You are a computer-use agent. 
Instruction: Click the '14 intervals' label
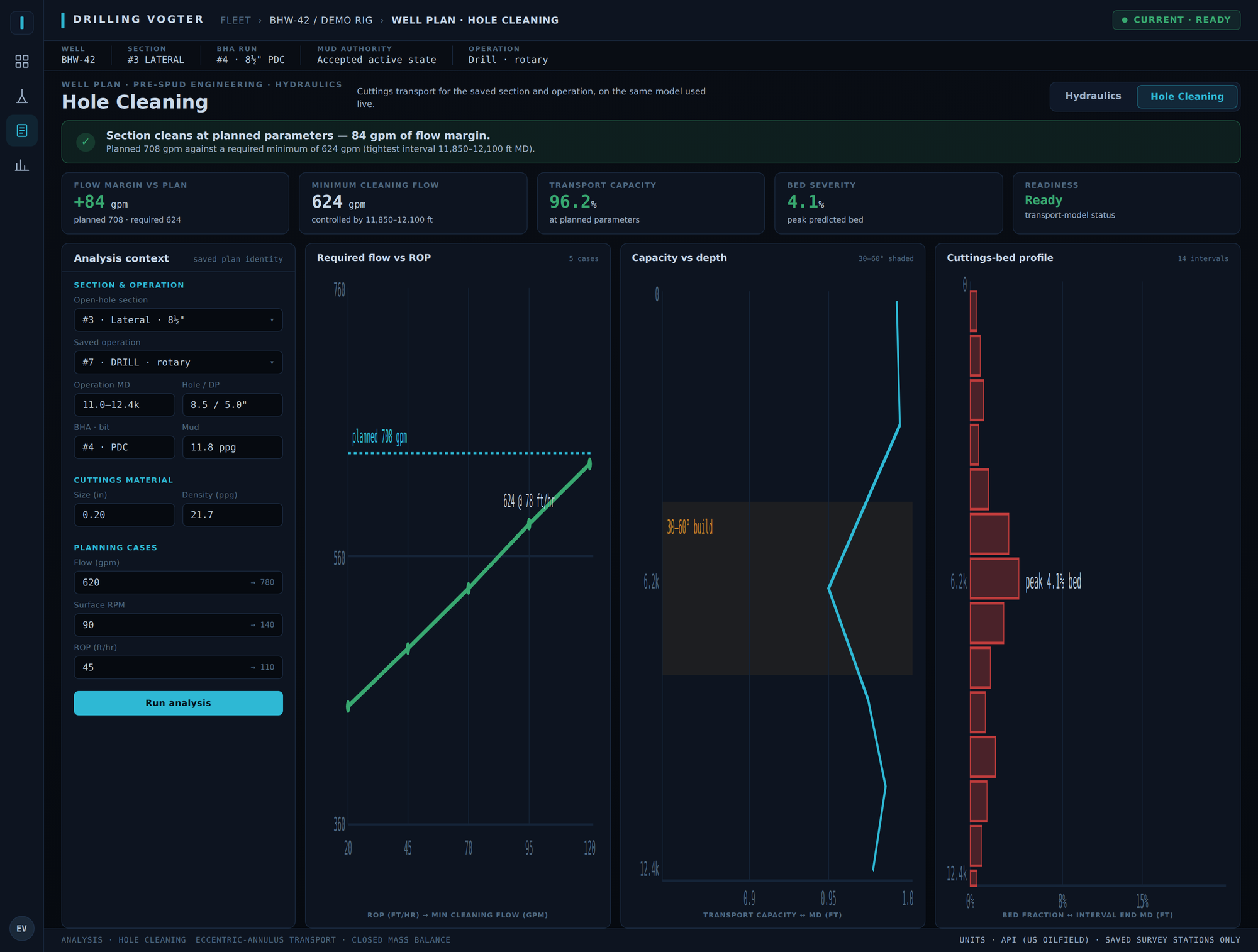point(1203,258)
